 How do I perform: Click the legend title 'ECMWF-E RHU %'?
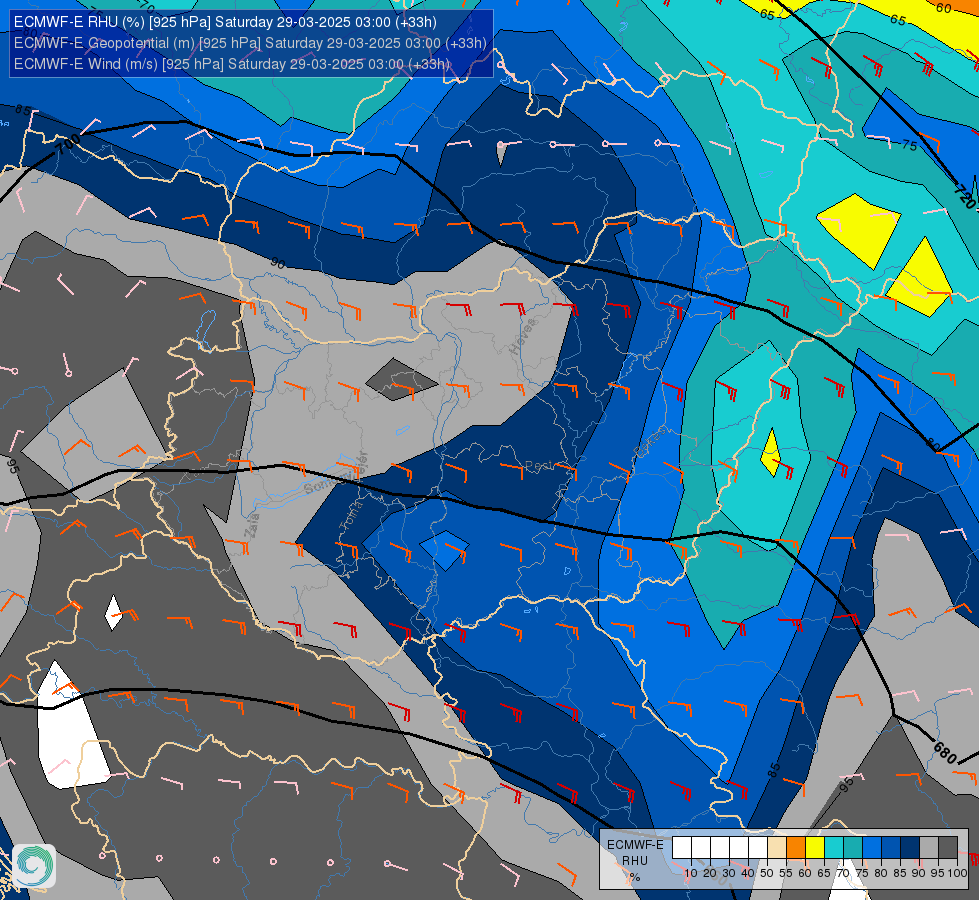tap(635, 861)
